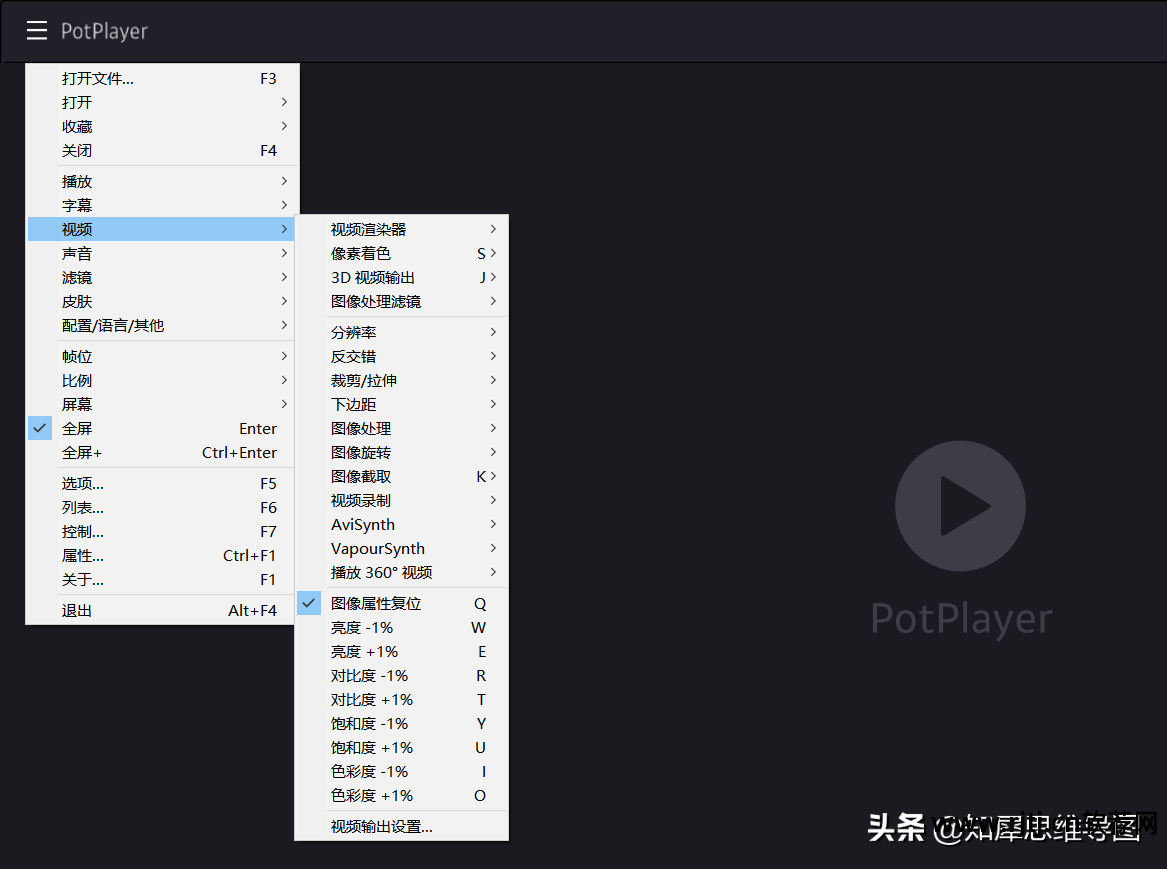The height and width of the screenshot is (869, 1167).
Task: Click 对比度 -1% item
Action: (x=401, y=676)
